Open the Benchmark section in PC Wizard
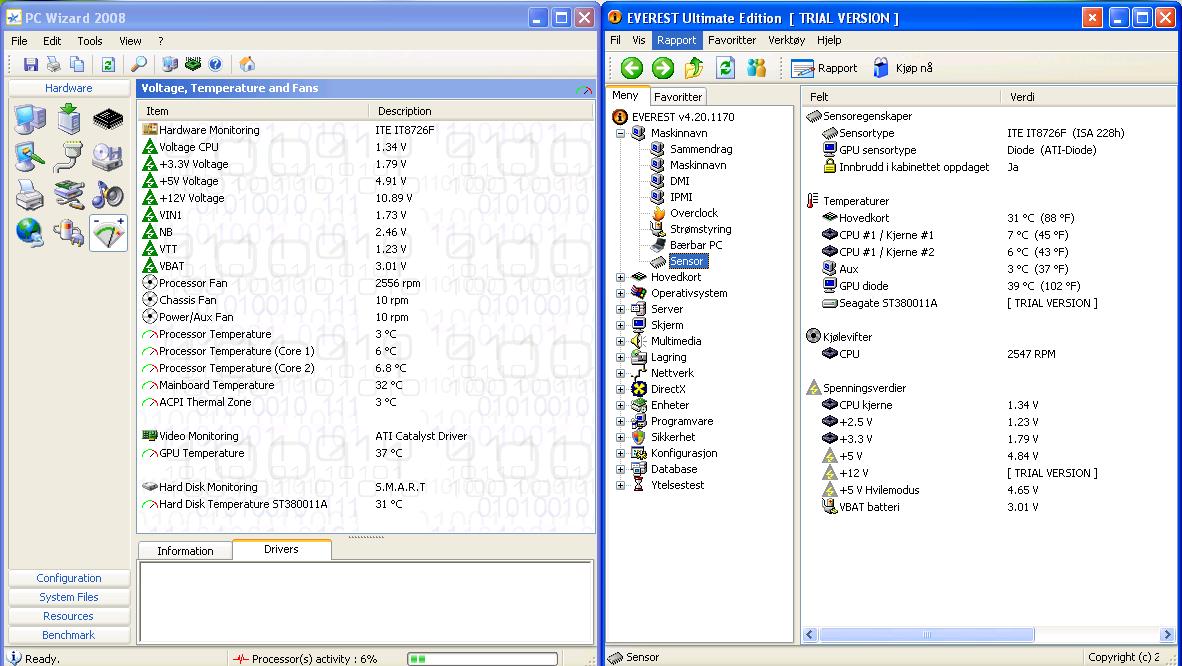 click(69, 634)
